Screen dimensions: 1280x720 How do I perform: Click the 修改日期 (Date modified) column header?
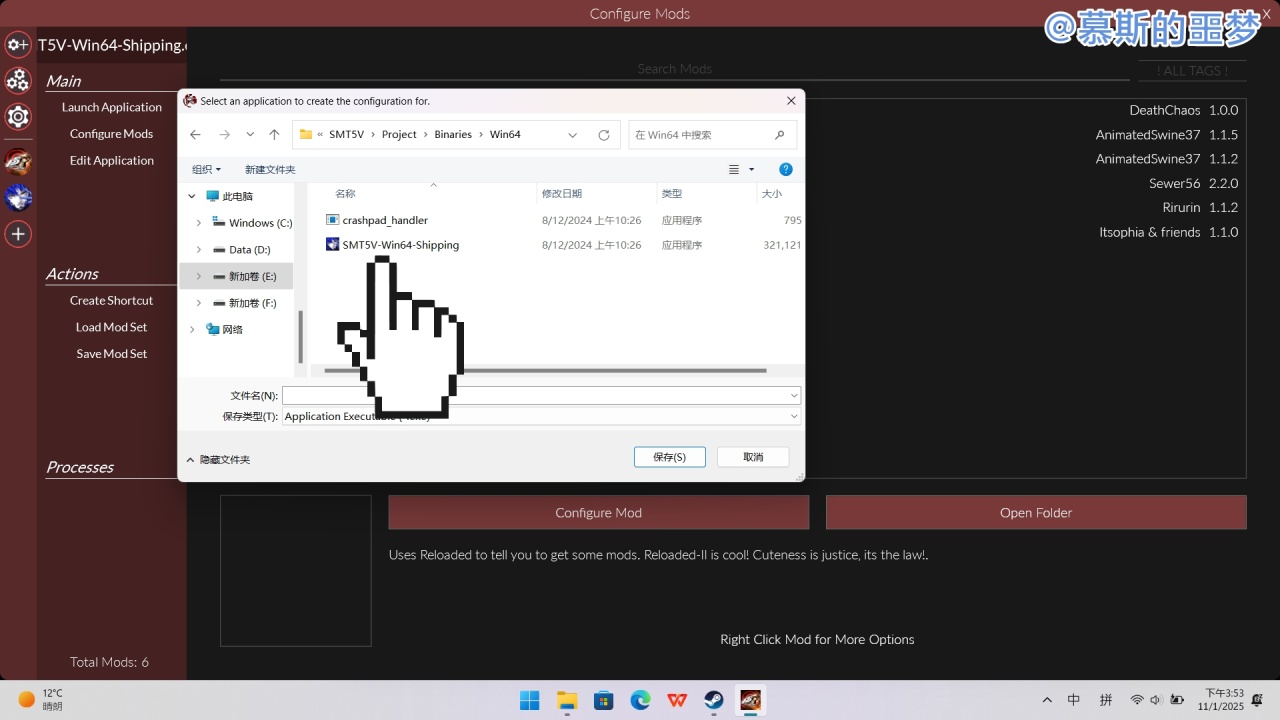click(562, 193)
